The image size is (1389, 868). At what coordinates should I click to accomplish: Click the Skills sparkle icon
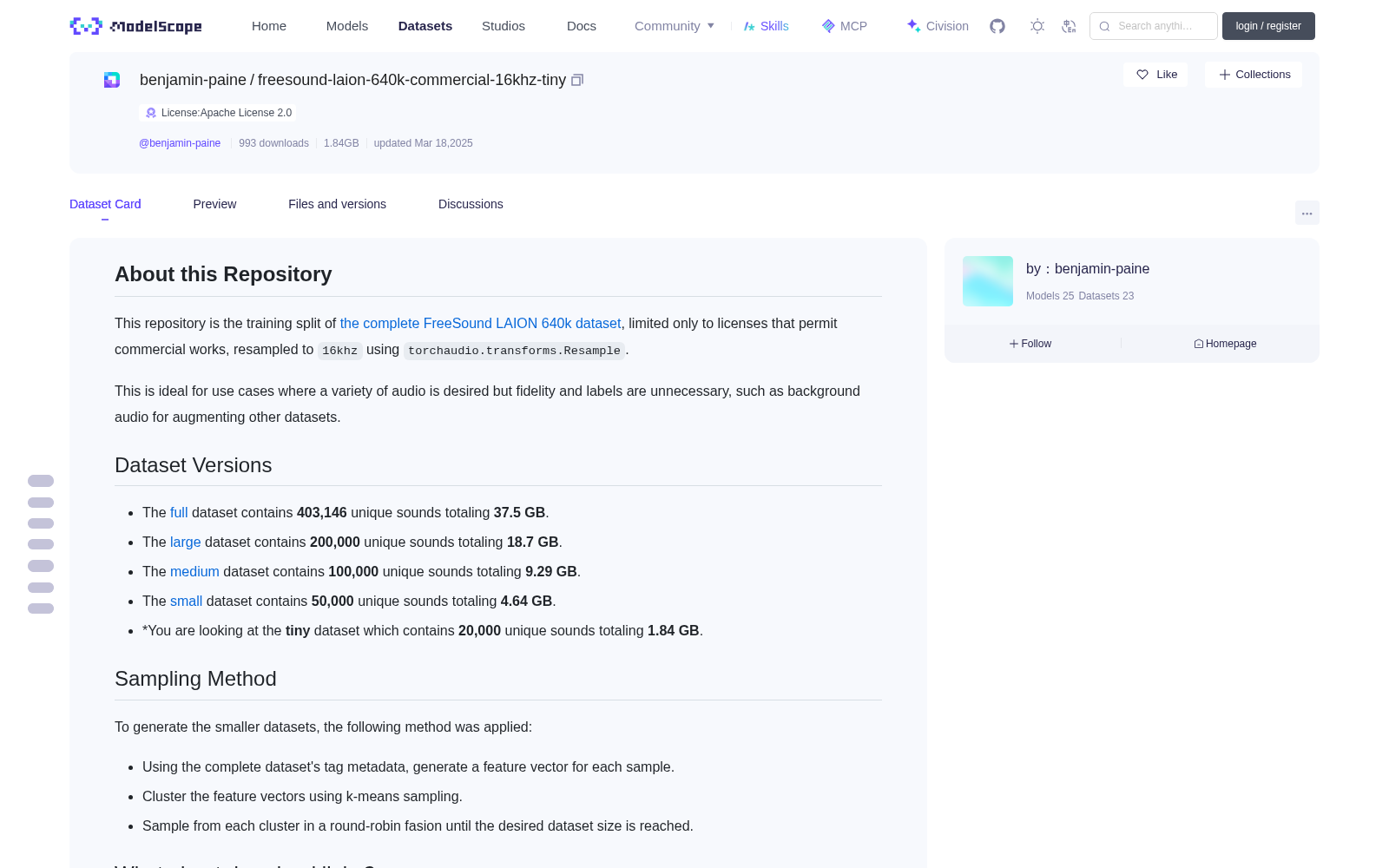tap(749, 26)
